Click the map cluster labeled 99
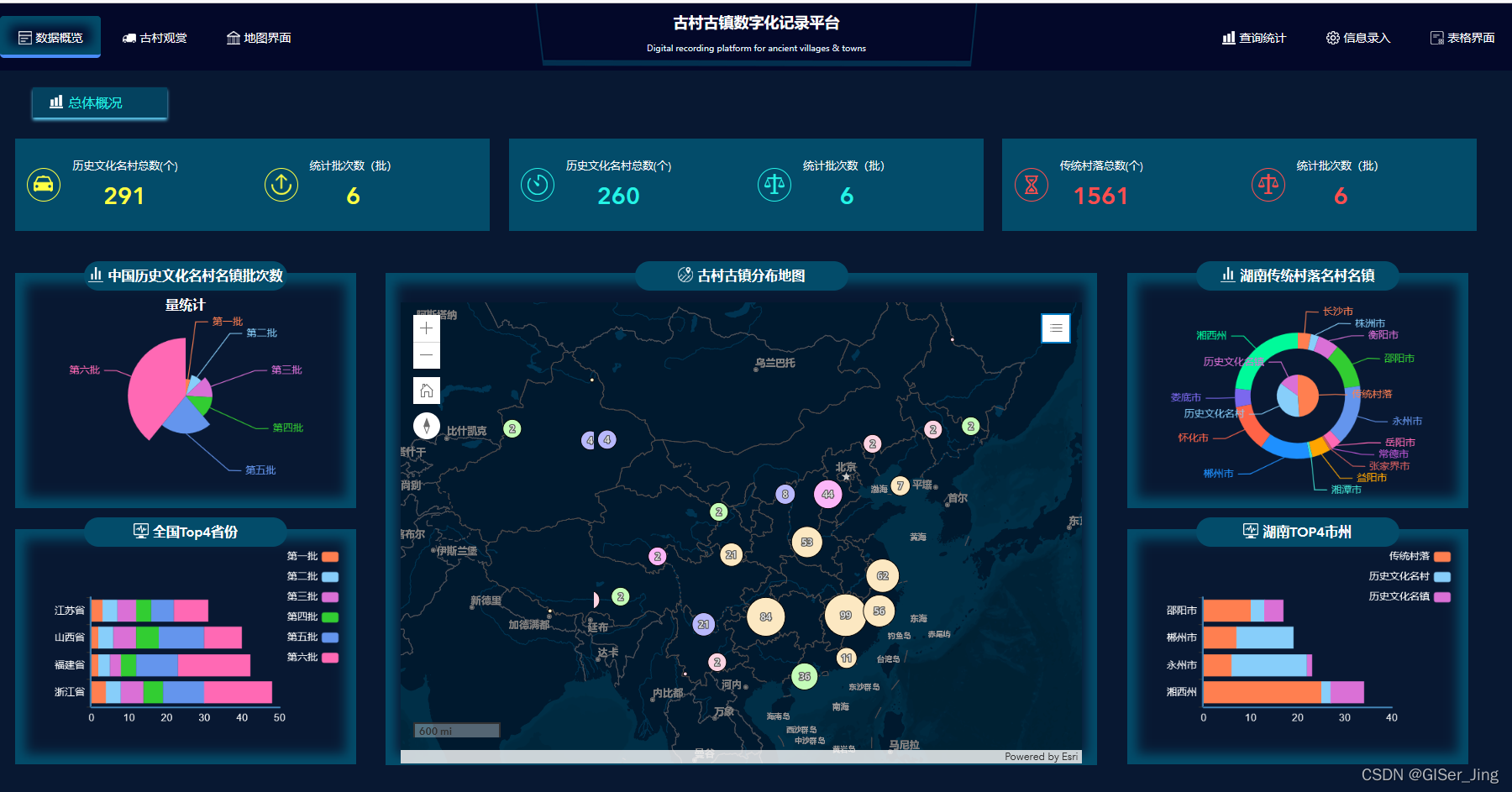This screenshot has height=792, width=1512. pyautogui.click(x=845, y=614)
